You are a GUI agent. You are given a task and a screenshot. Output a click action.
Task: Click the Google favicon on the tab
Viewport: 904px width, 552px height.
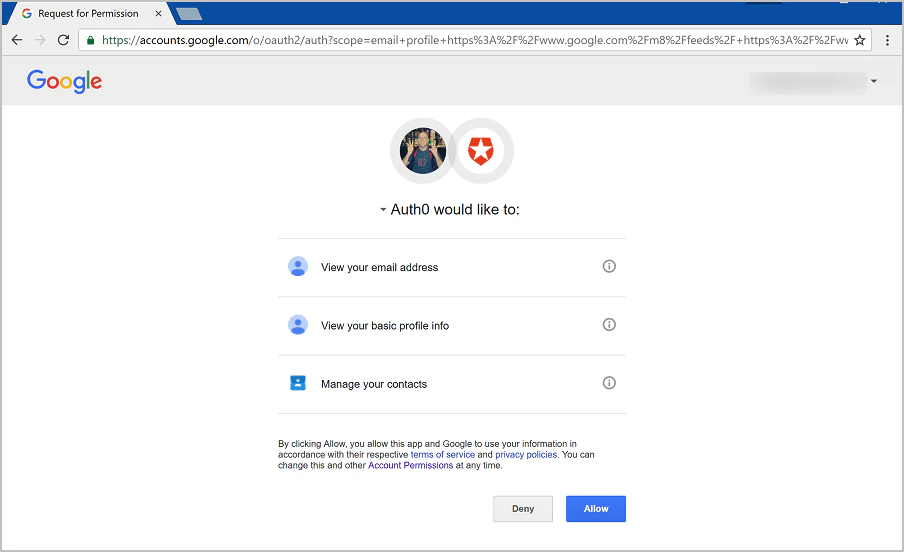point(27,13)
